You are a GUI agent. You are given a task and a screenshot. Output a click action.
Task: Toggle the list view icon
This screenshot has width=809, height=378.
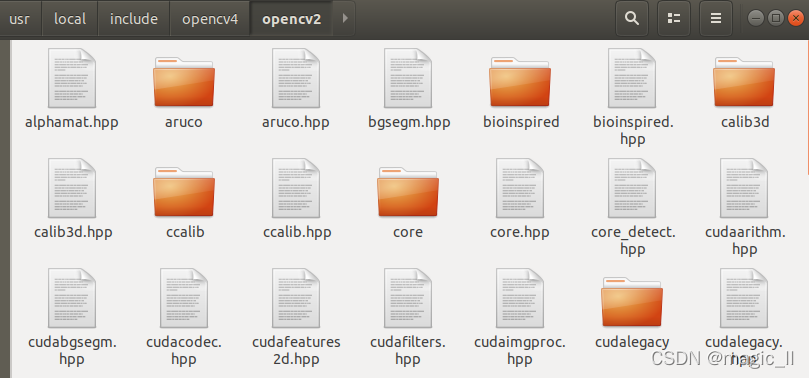point(673,19)
